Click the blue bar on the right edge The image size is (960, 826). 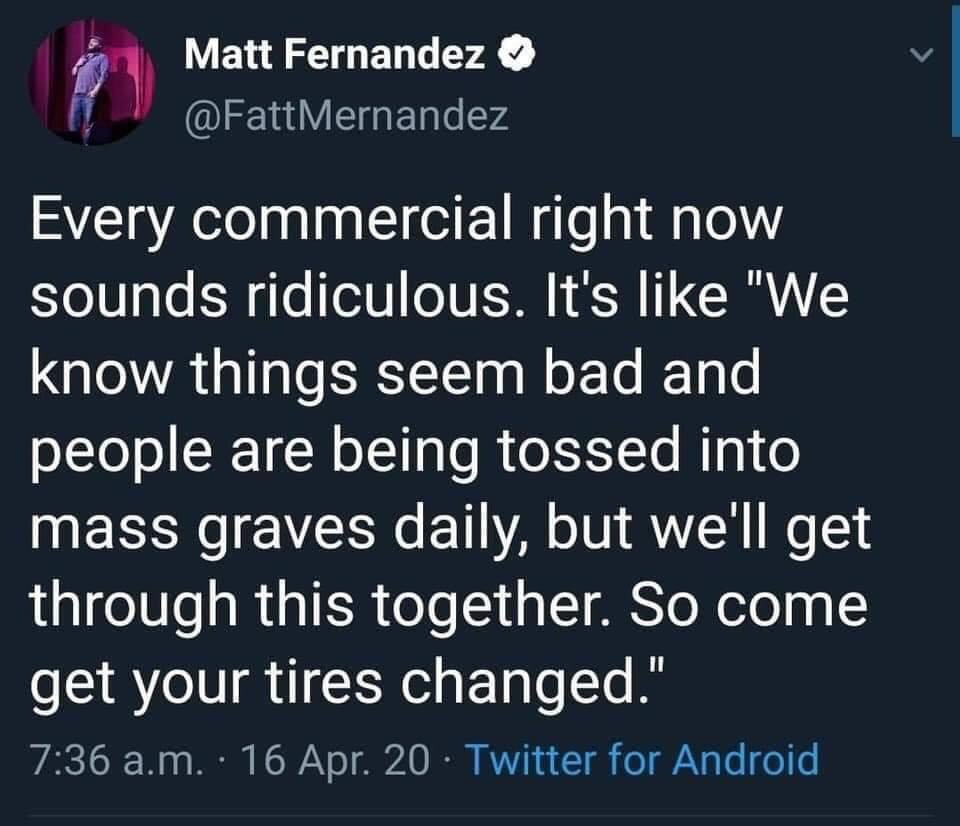(x=956, y=67)
